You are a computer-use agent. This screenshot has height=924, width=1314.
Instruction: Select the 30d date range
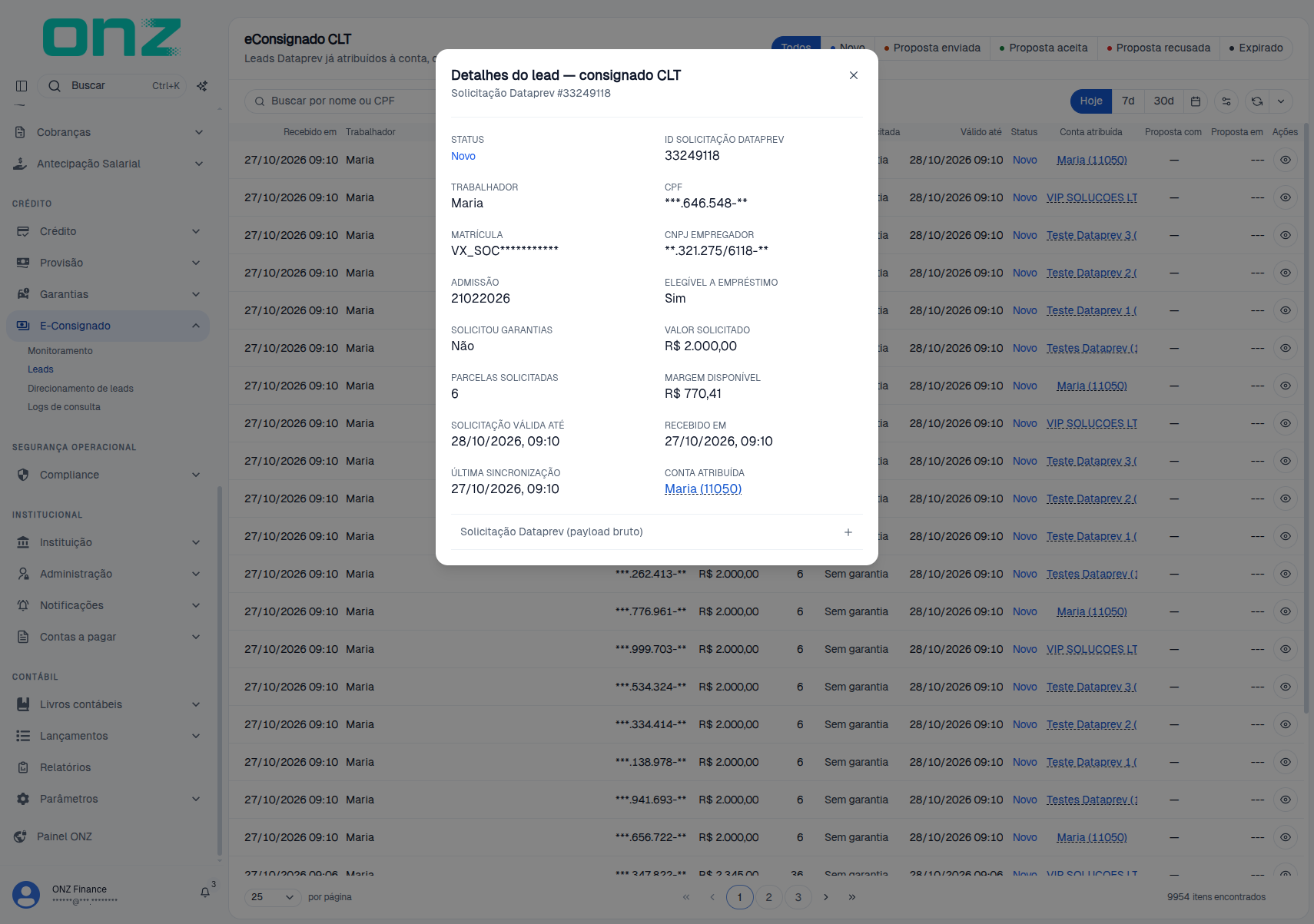click(x=1163, y=101)
